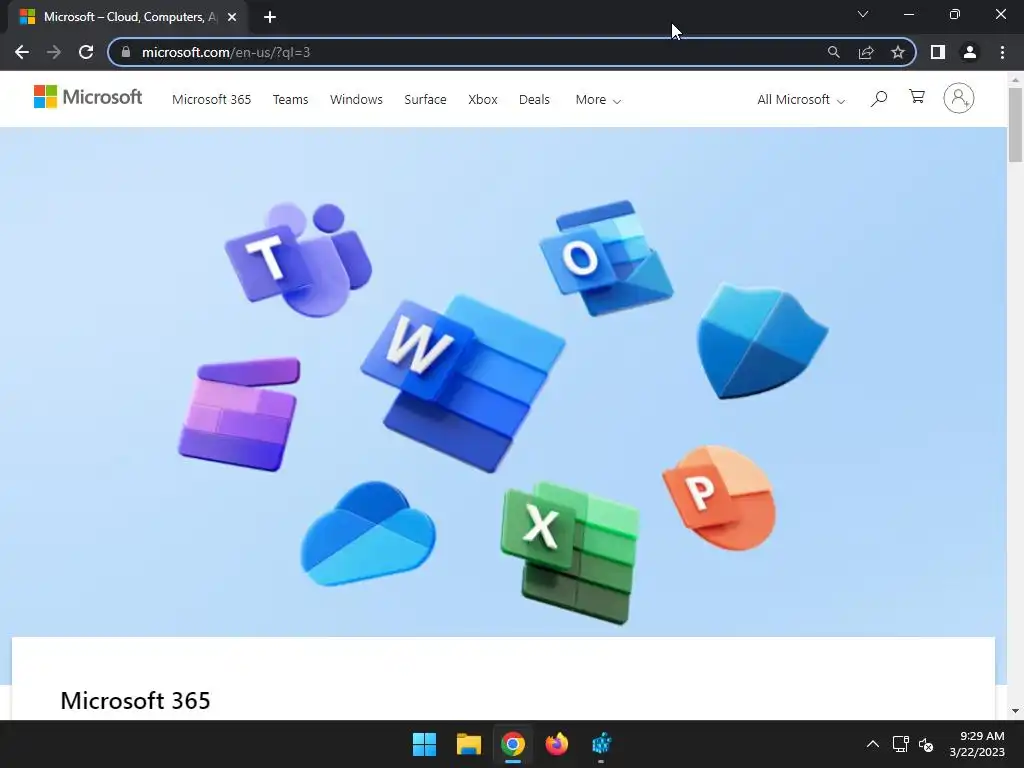Toggle the browser side panel icon
Screen dimensions: 1024x768
938,52
